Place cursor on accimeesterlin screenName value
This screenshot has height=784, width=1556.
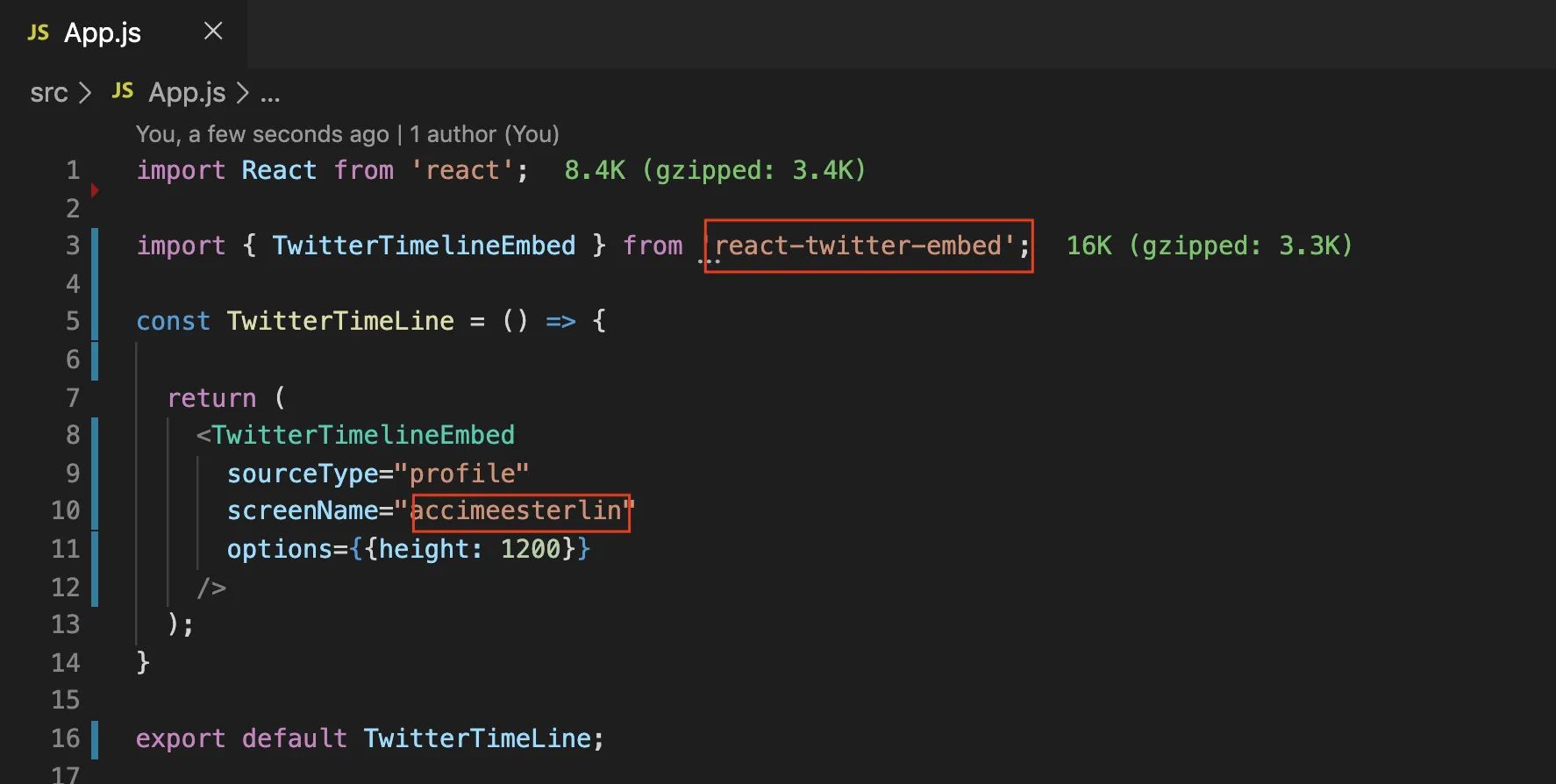point(516,510)
